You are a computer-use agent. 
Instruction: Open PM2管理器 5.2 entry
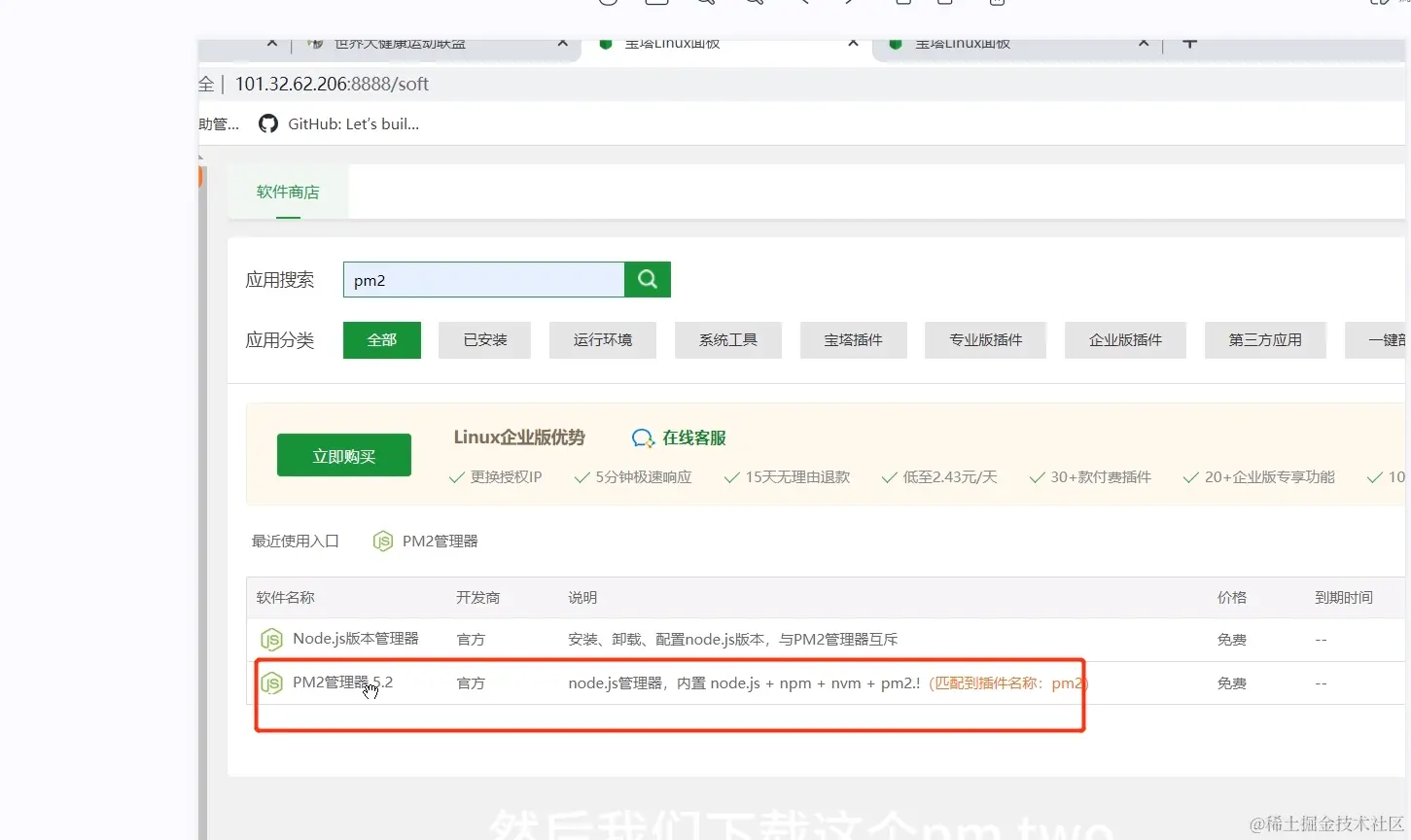click(x=342, y=682)
